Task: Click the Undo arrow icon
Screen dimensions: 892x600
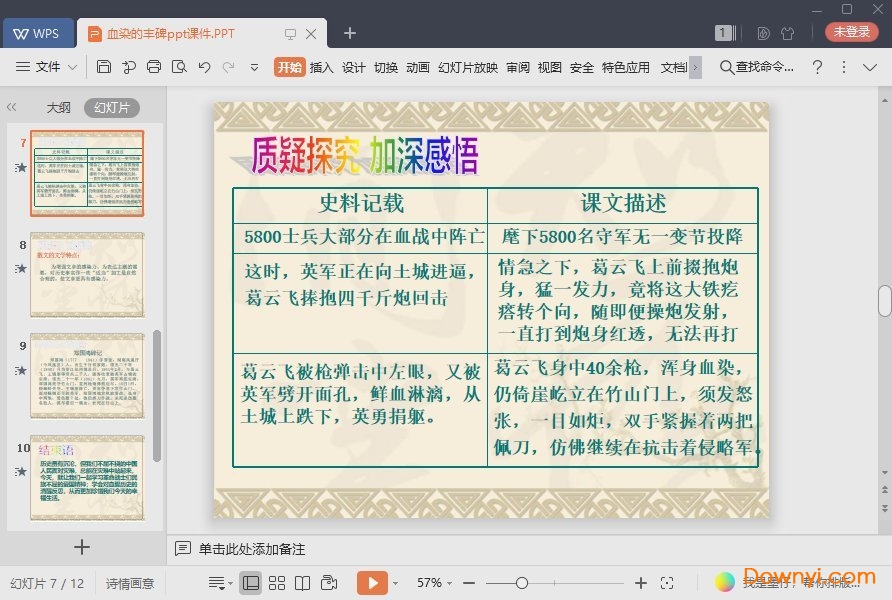Action: (204, 67)
